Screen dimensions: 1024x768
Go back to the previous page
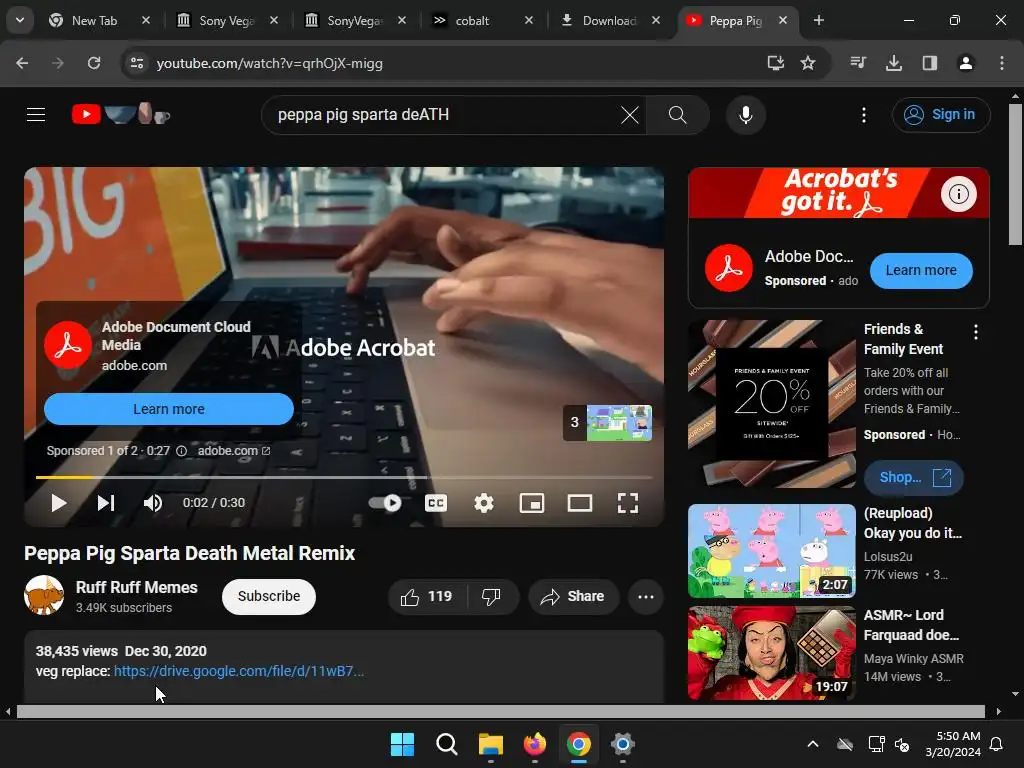(22, 63)
